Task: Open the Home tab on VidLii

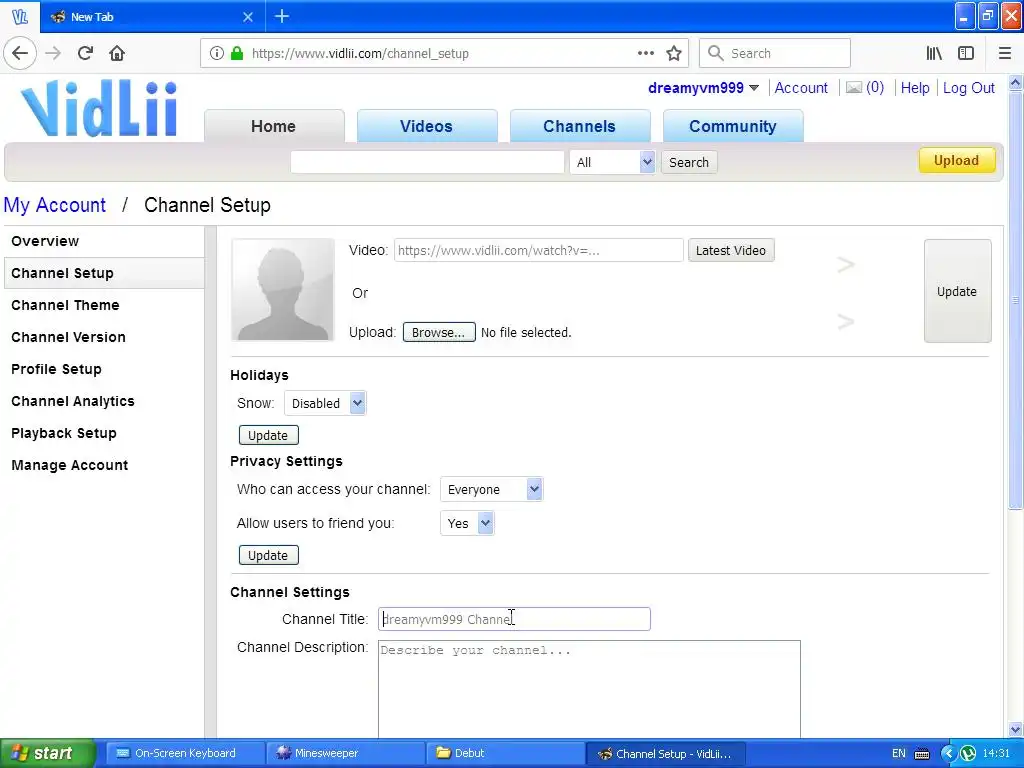Action: (274, 126)
